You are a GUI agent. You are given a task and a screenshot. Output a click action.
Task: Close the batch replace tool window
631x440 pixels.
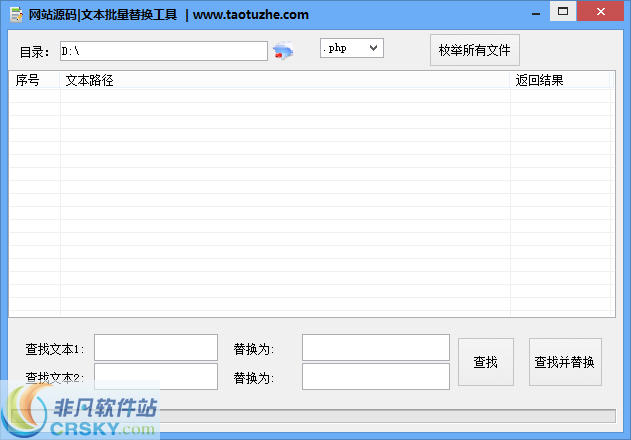point(600,11)
